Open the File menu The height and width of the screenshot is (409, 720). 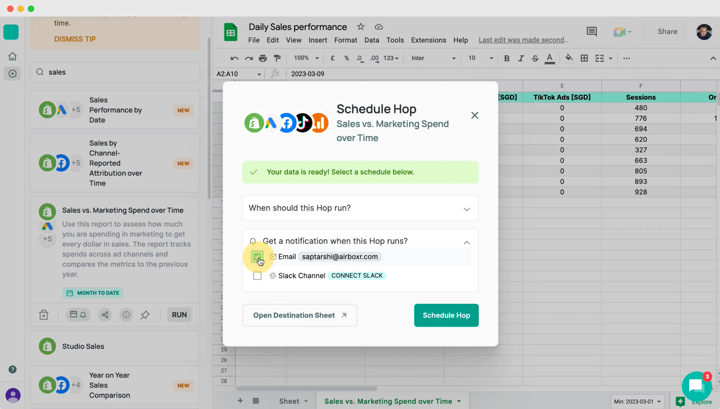tap(254, 40)
